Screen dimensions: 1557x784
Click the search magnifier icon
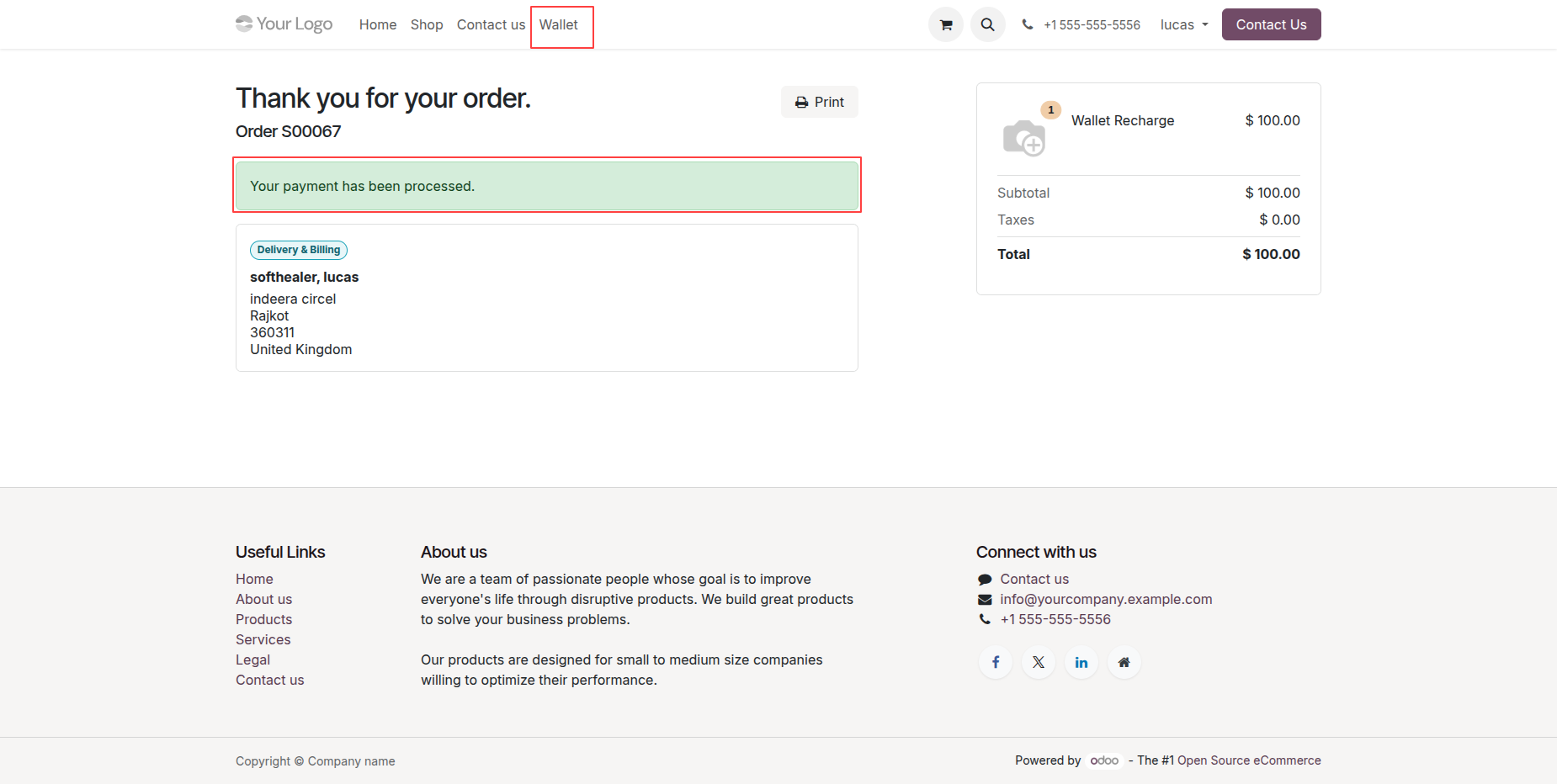[x=988, y=24]
